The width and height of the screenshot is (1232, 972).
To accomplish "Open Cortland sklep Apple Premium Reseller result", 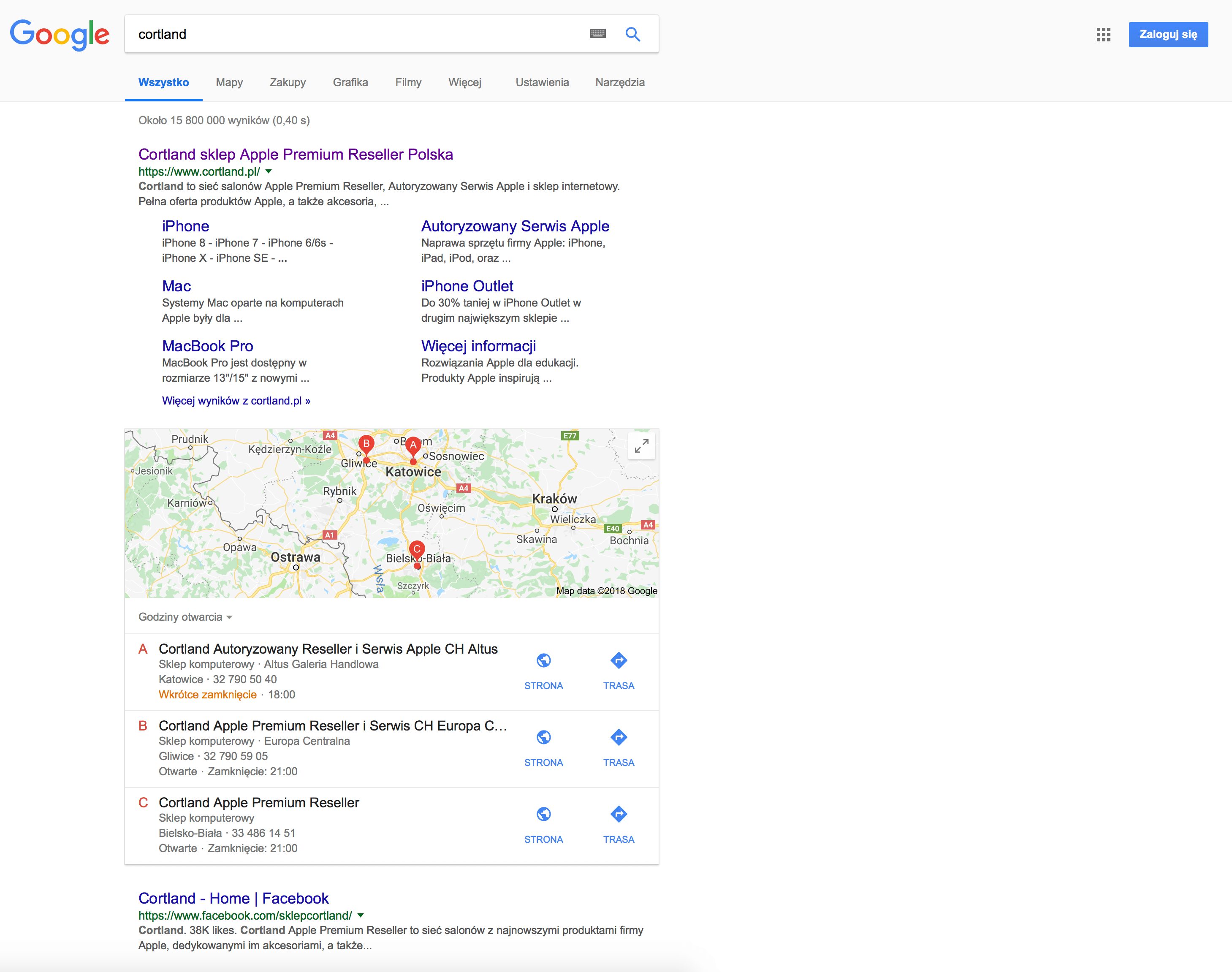I will click(x=296, y=154).
